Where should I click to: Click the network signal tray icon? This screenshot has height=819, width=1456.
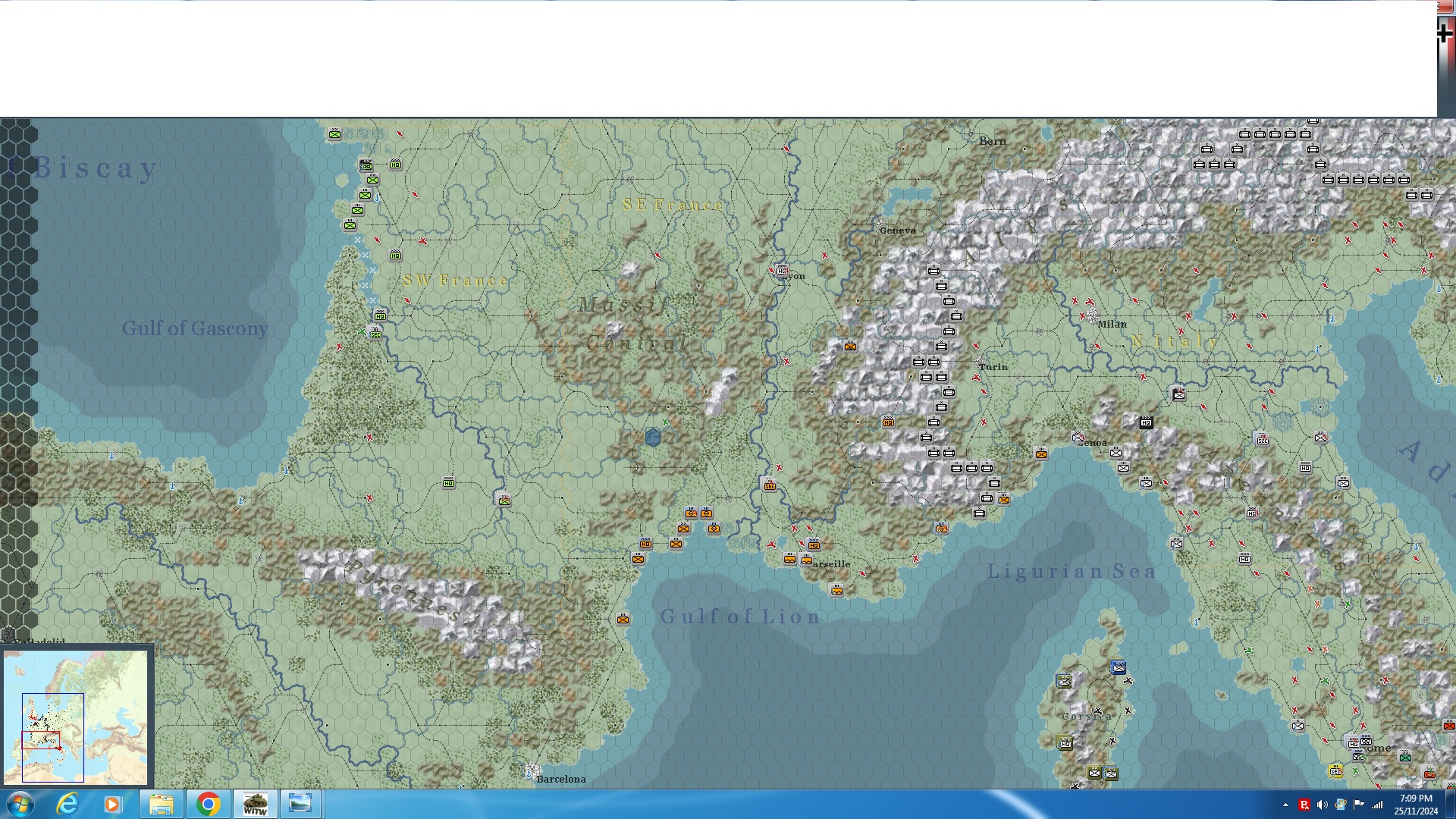pyautogui.click(x=1377, y=805)
